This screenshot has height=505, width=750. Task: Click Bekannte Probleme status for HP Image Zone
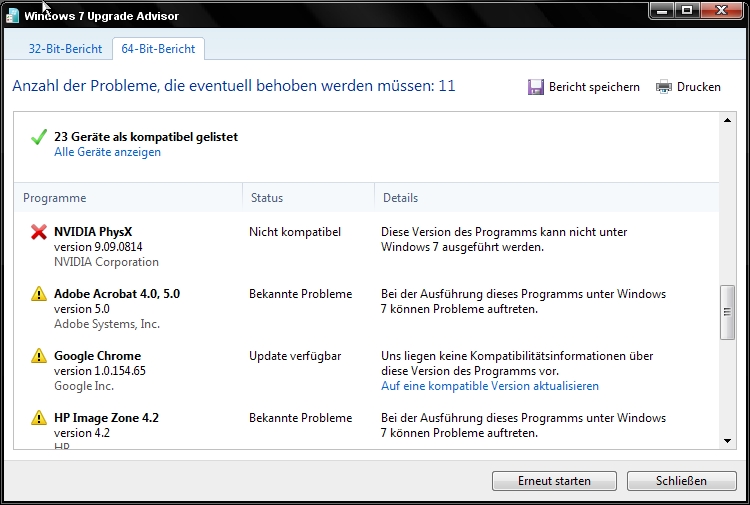(300, 417)
